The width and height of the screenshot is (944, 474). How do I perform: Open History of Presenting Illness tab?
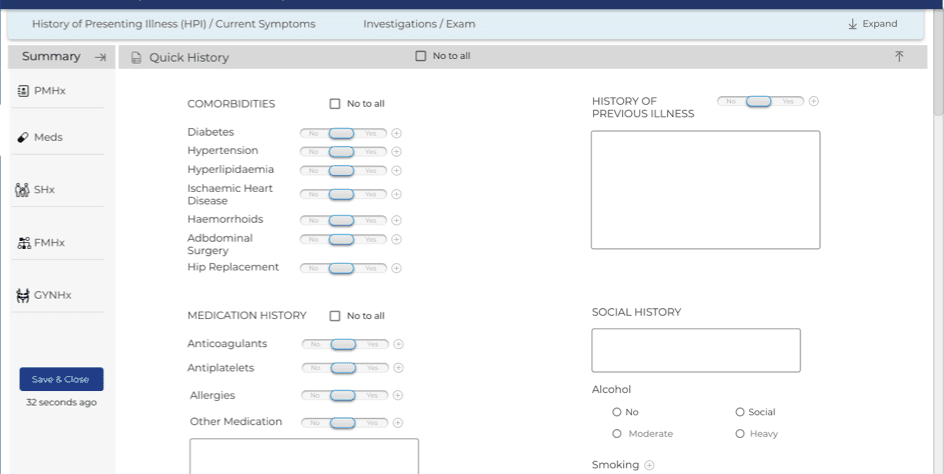[173, 24]
